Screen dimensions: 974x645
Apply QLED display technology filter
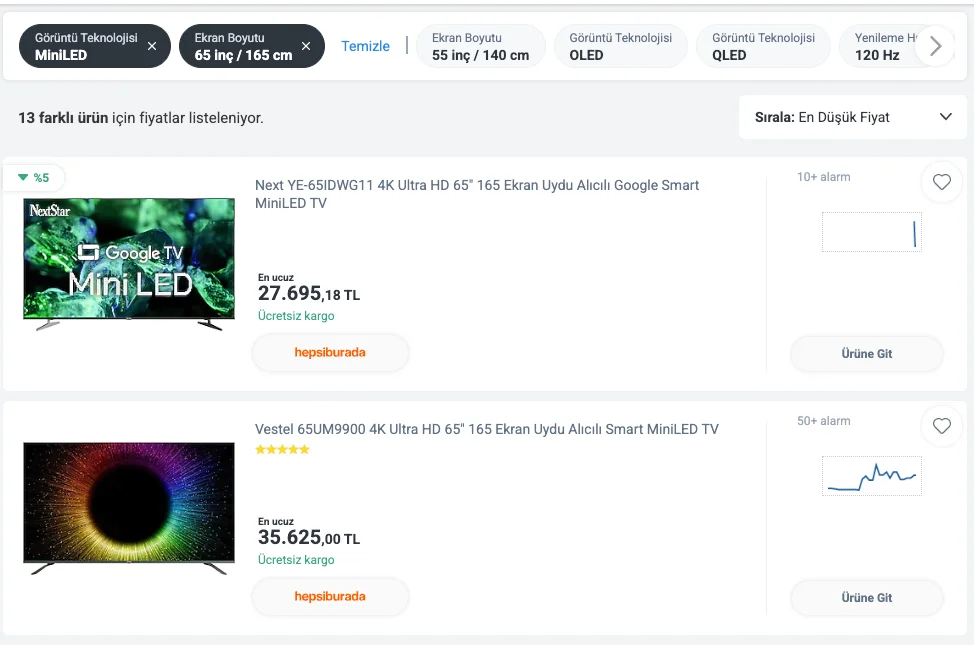(x=763, y=46)
